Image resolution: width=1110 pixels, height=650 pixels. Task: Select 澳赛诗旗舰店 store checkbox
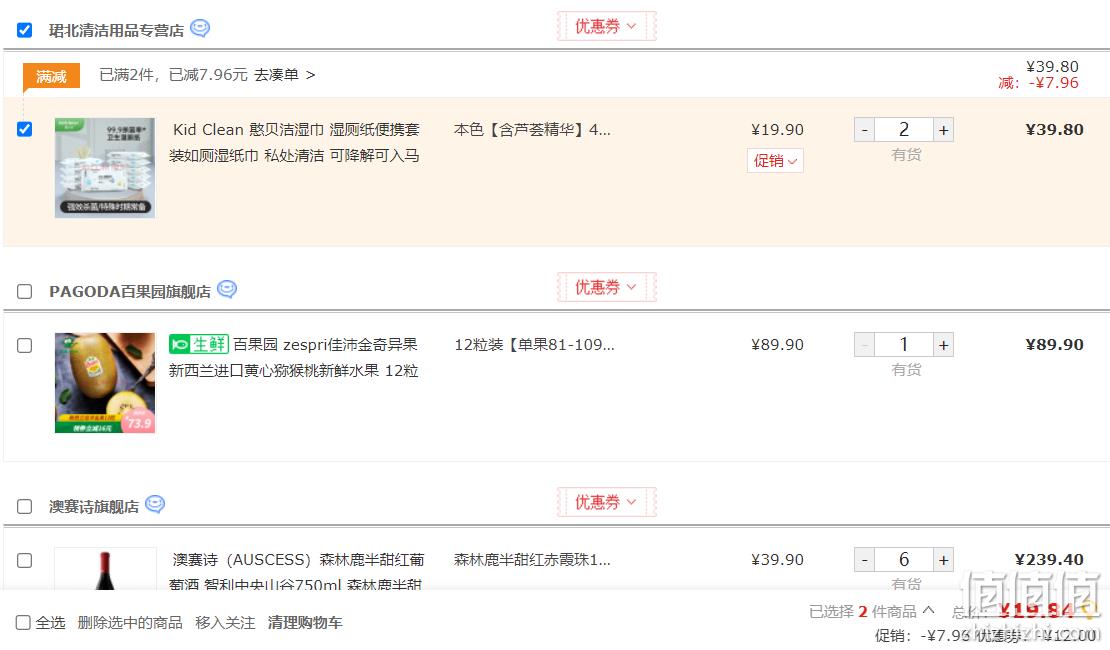(x=25, y=507)
